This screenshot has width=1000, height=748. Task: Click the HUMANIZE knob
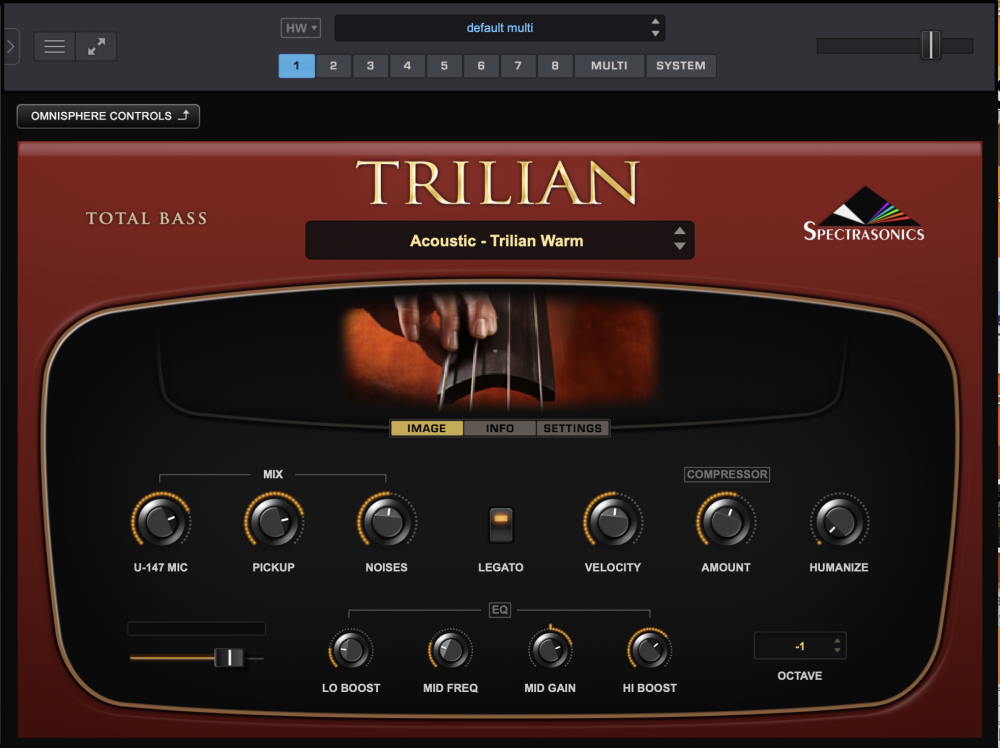pos(839,522)
